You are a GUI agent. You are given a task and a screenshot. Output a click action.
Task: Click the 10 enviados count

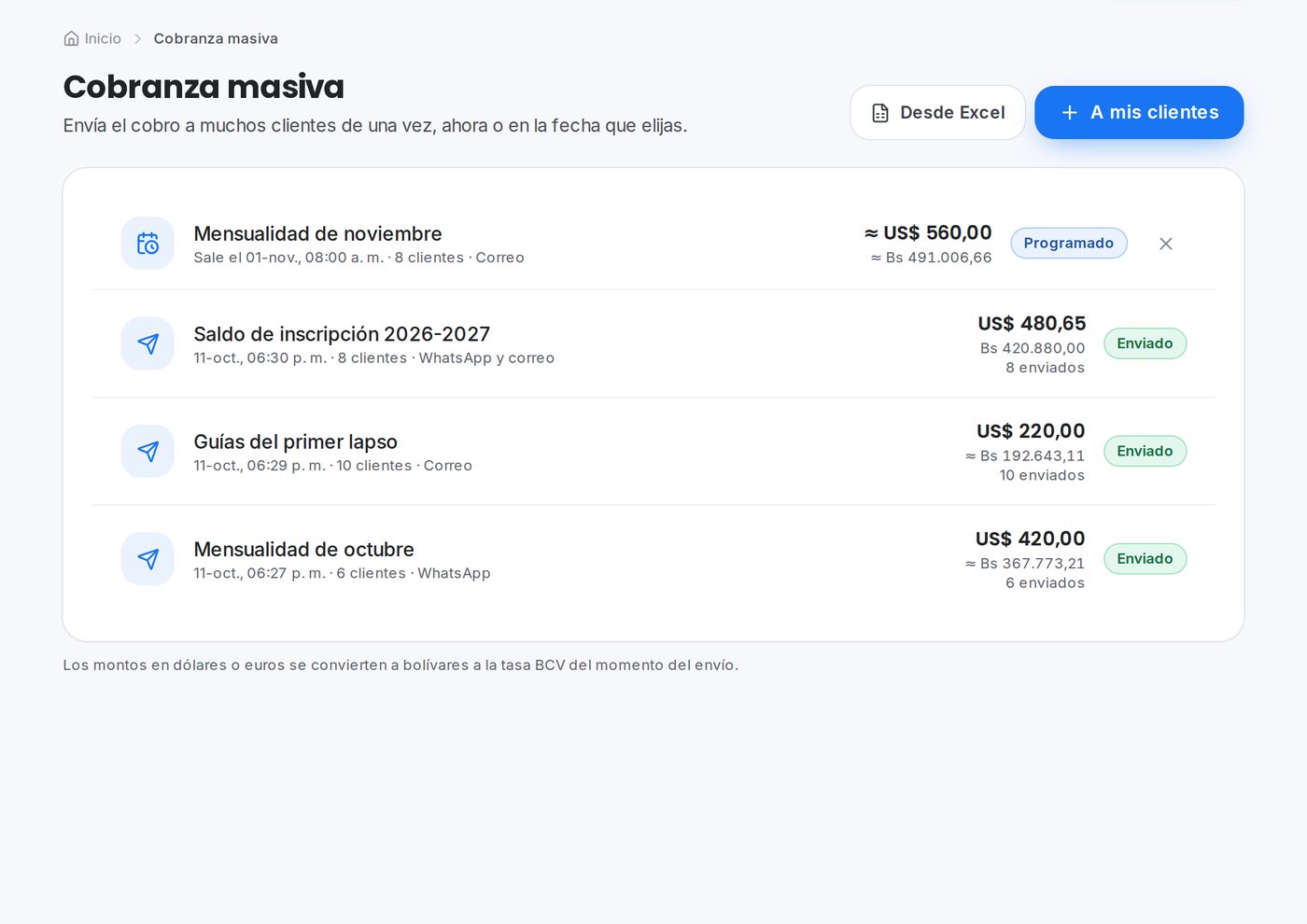coord(1042,476)
